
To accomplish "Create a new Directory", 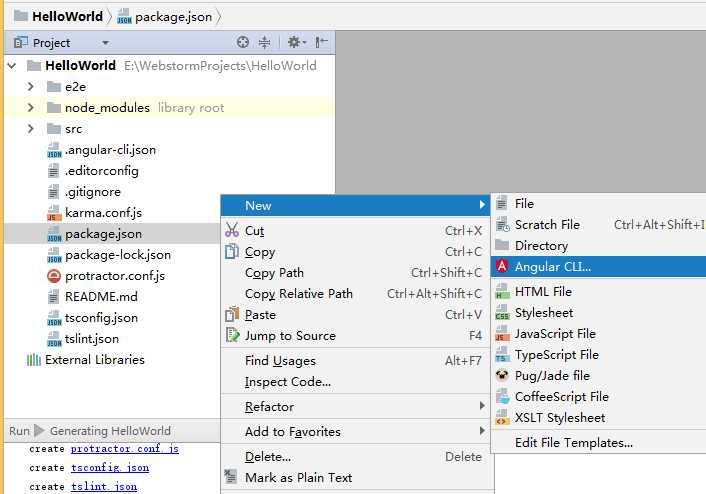I will pos(599,245).
